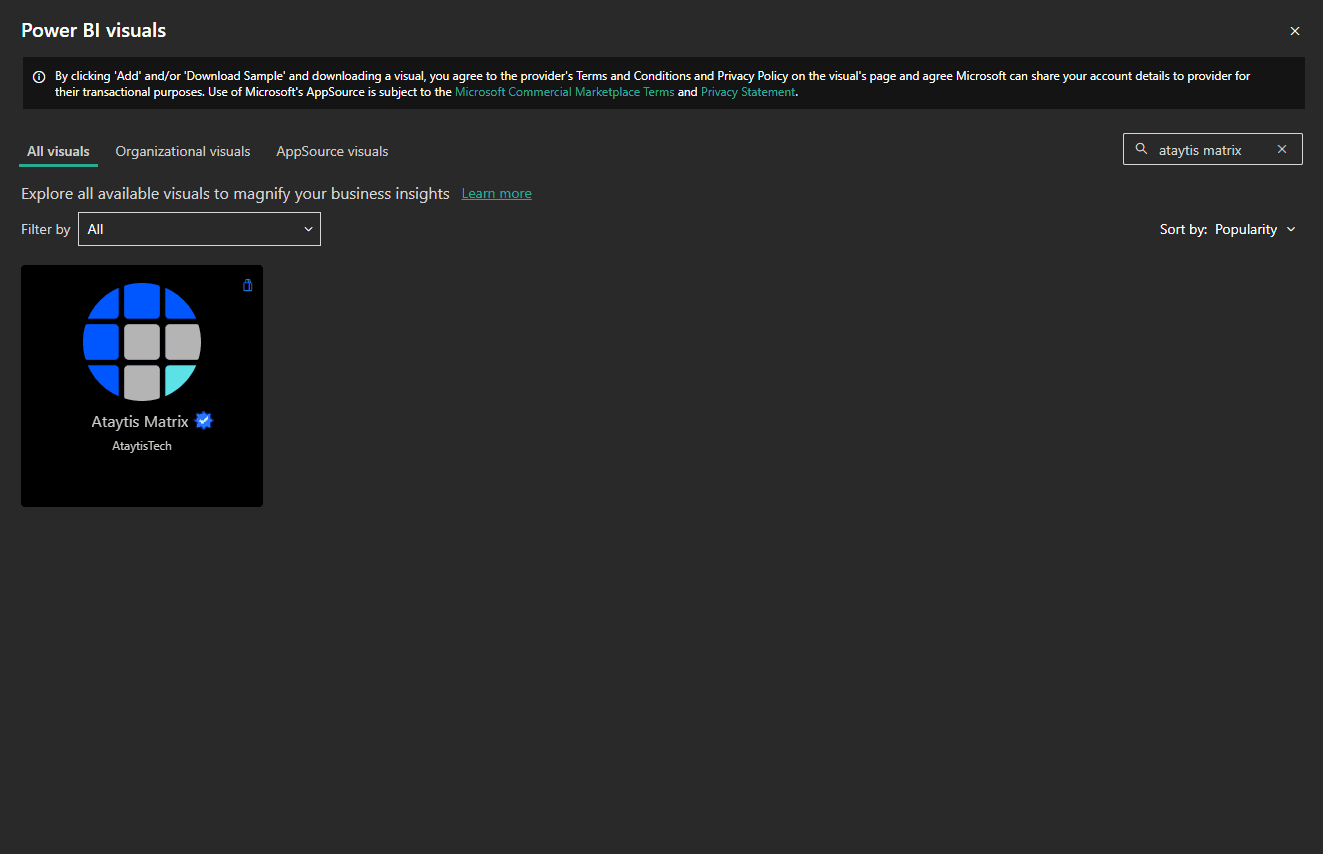Click the license bag icon on Ataytis Matrix card
1323x854 pixels.
[248, 285]
